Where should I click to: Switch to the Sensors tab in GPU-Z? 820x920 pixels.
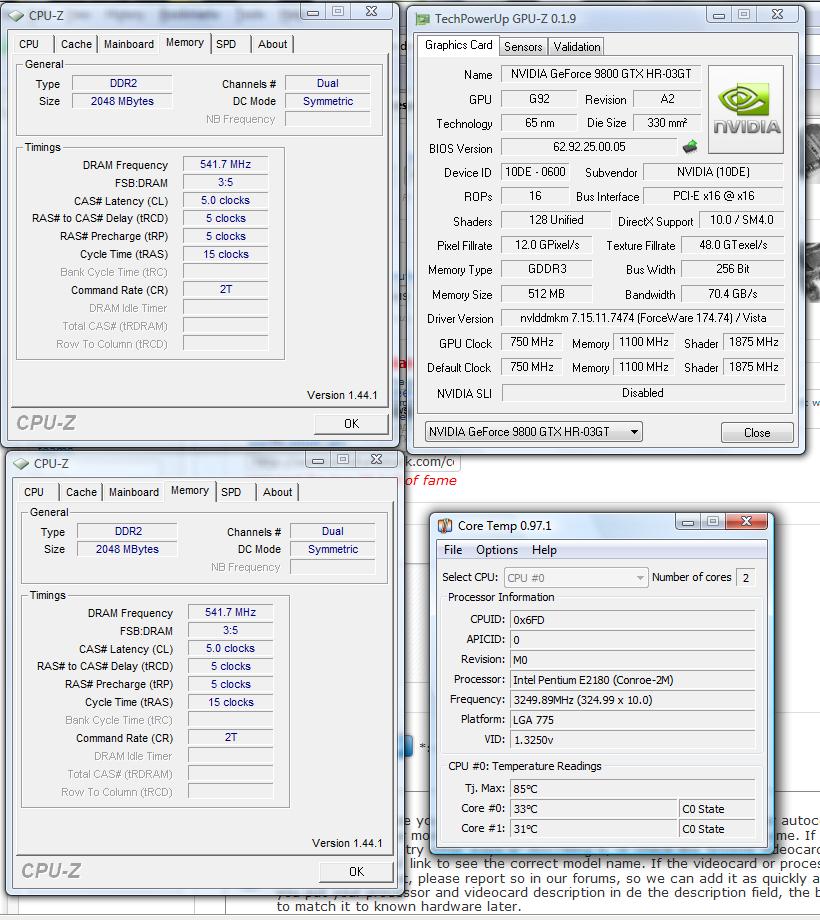(523, 47)
